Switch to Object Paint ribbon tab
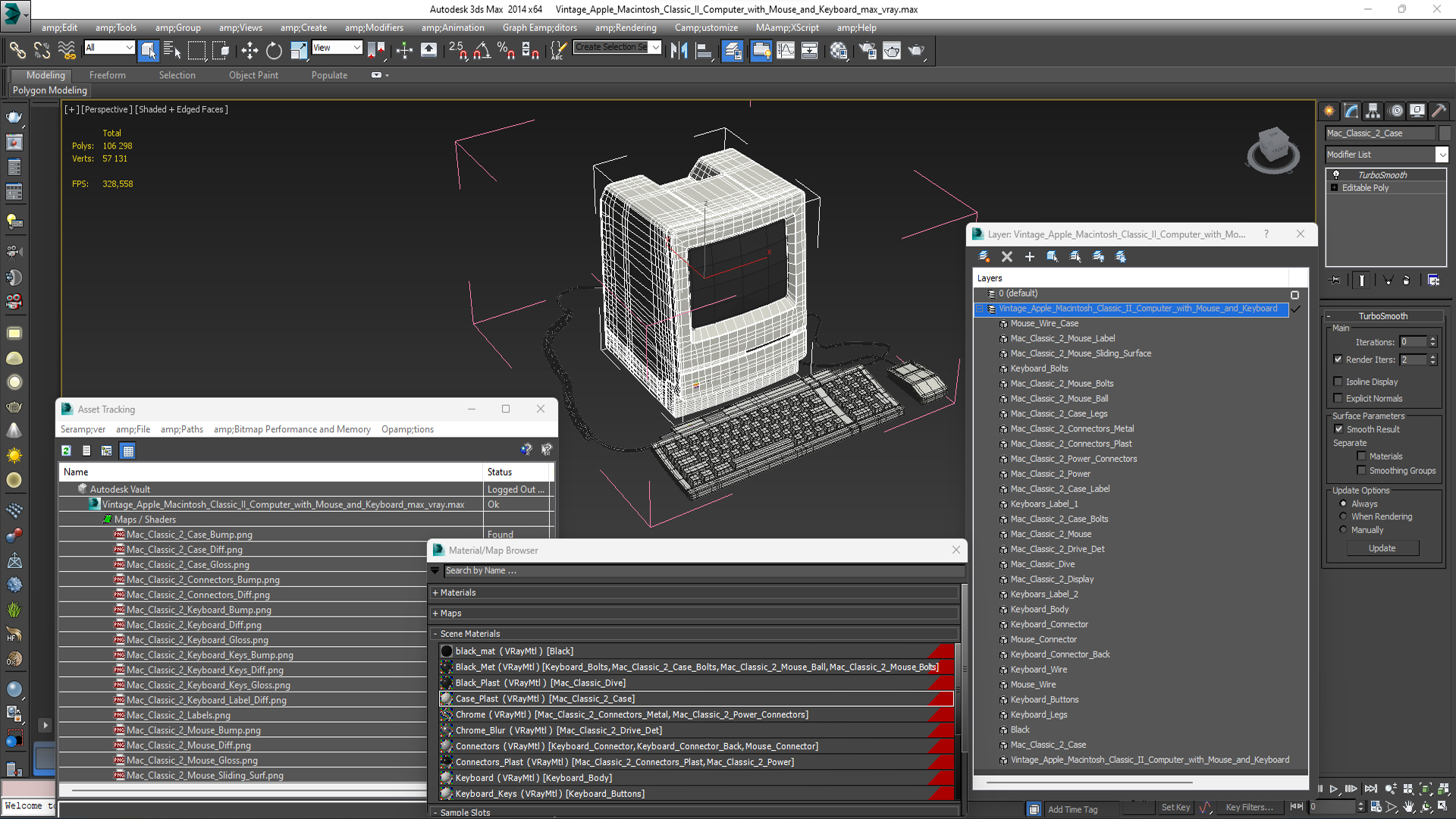The image size is (1456, 819). tap(253, 75)
